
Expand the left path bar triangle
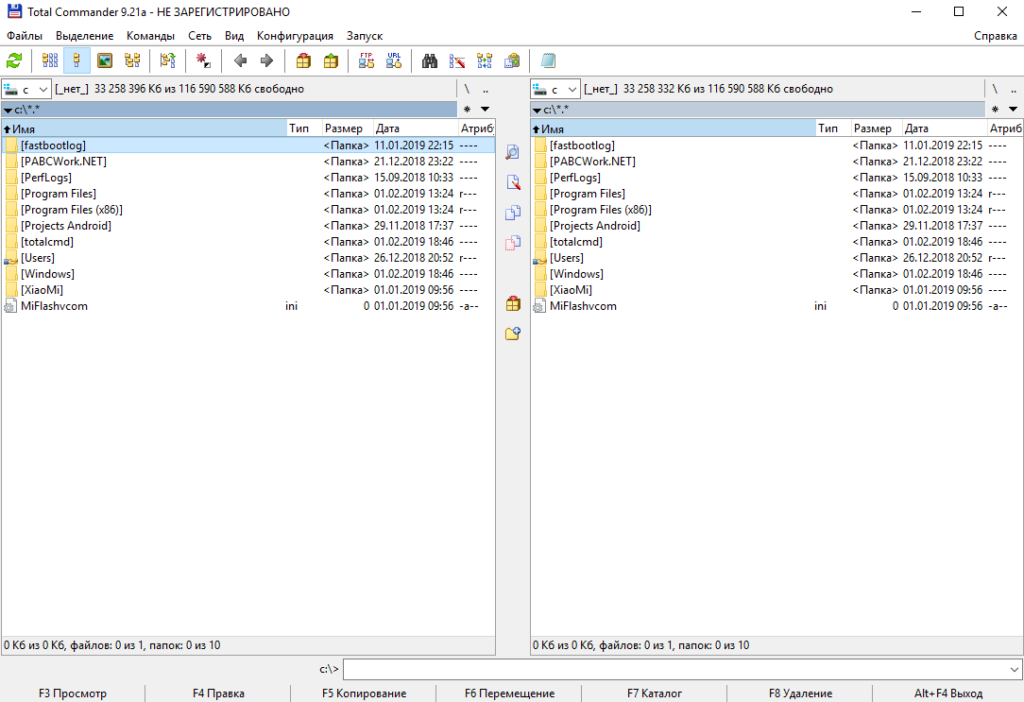coord(8,110)
